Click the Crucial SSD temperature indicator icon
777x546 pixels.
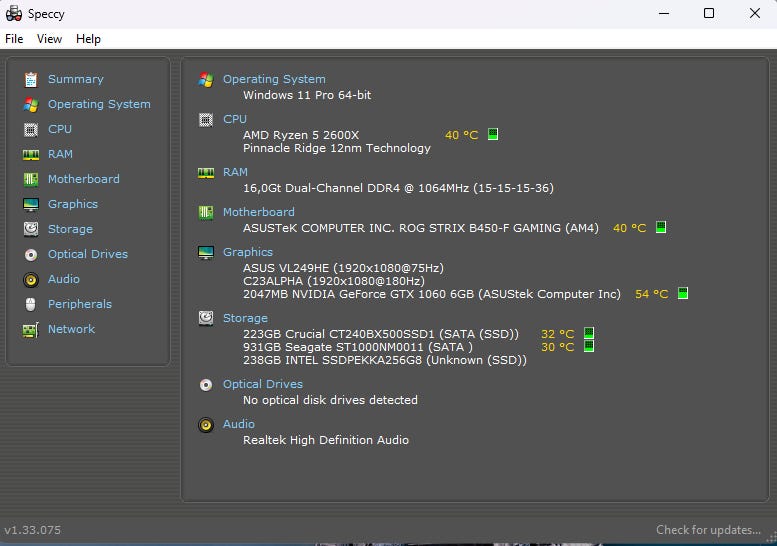point(589,332)
